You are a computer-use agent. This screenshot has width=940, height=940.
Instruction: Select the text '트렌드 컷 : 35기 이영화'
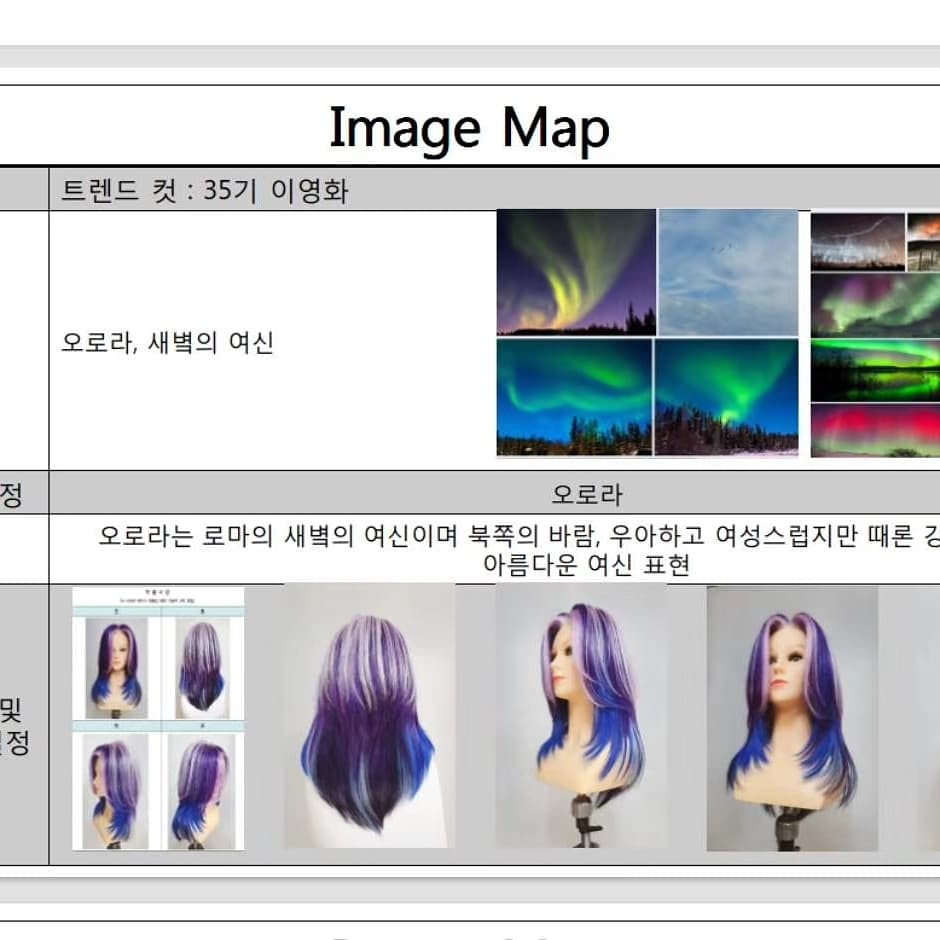204,191
